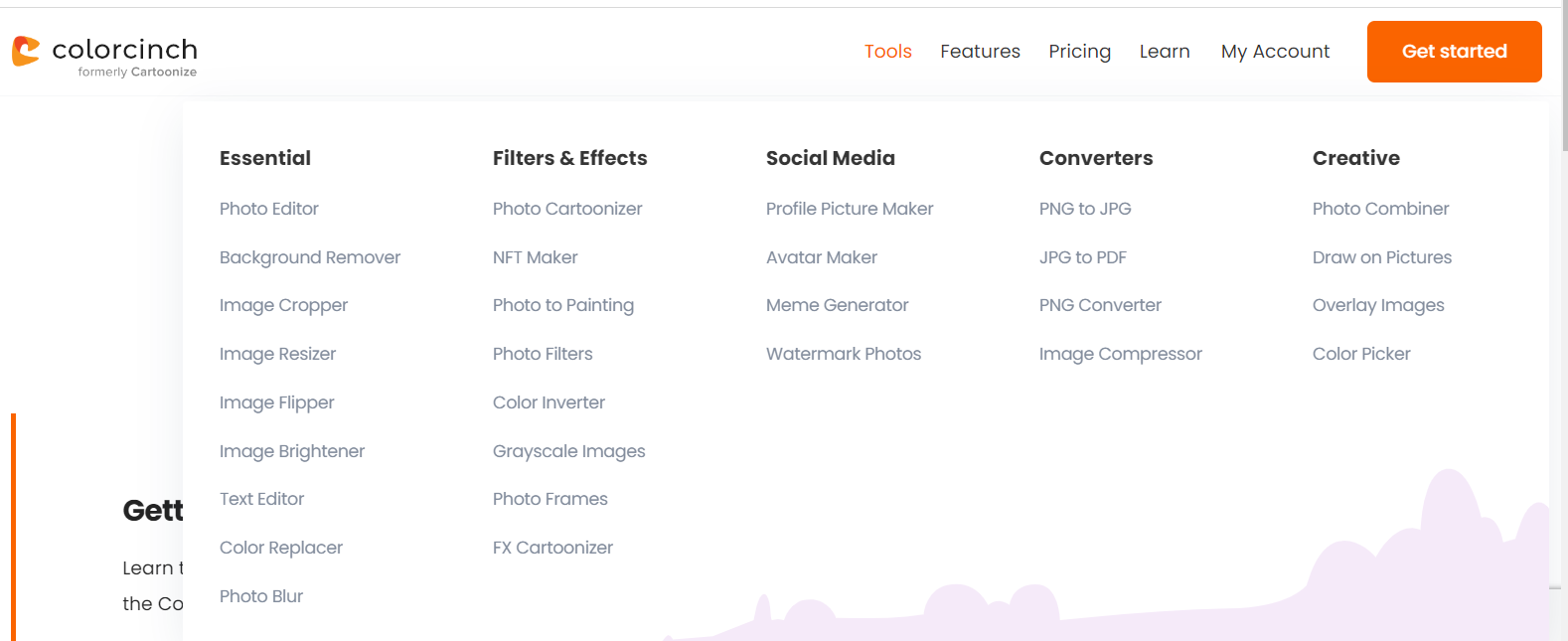Open PNG to JPG converter
Image resolution: width=1568 pixels, height=641 pixels.
click(1085, 209)
